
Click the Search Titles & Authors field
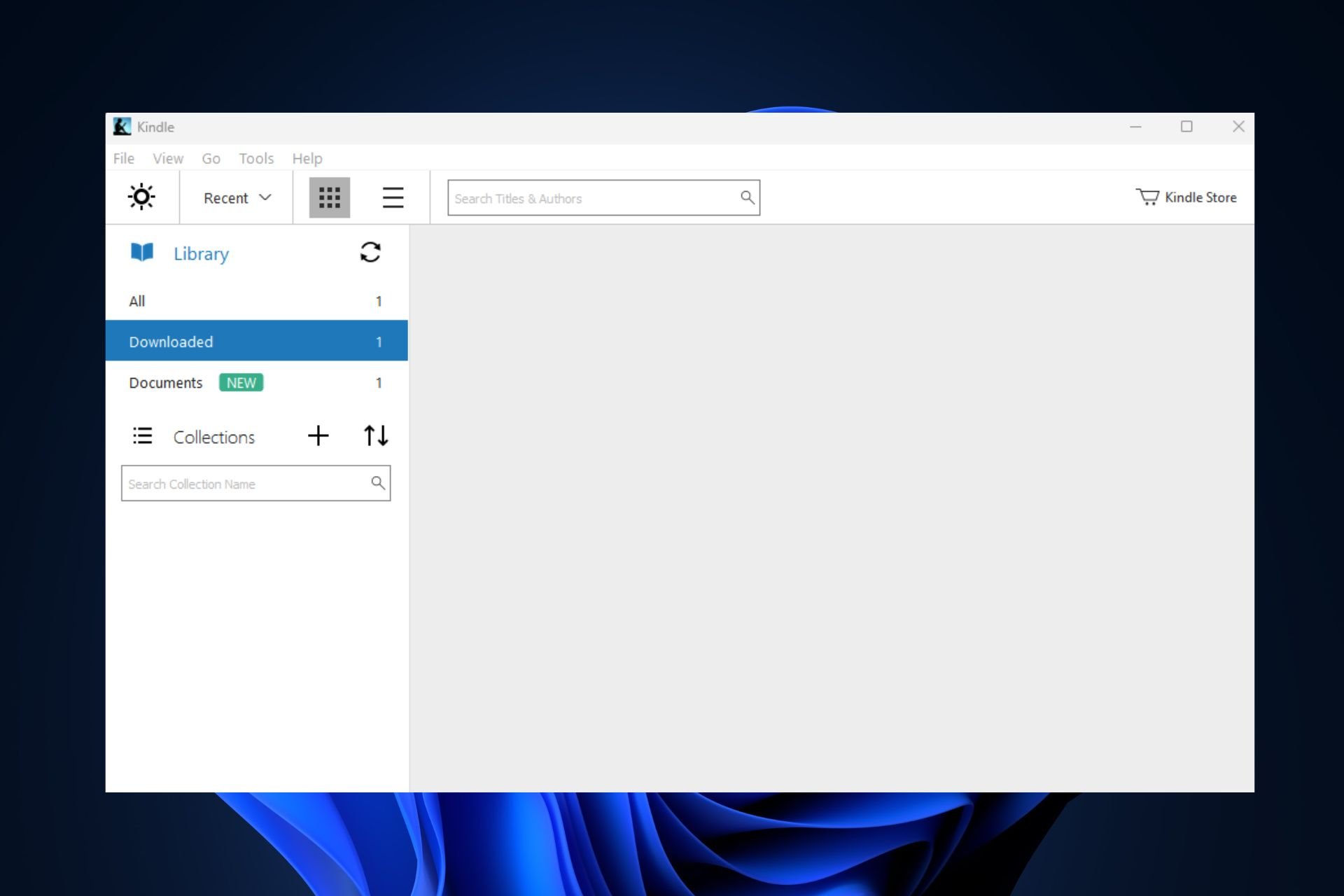(603, 198)
